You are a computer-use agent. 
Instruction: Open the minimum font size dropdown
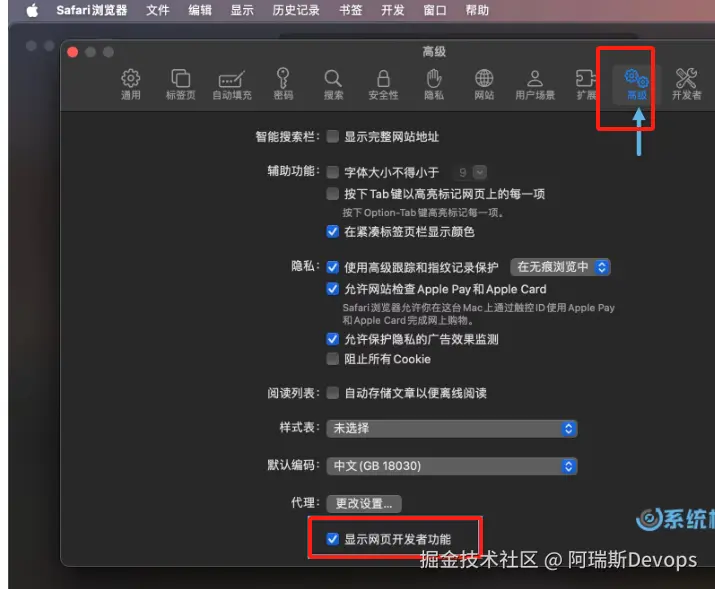[471, 172]
